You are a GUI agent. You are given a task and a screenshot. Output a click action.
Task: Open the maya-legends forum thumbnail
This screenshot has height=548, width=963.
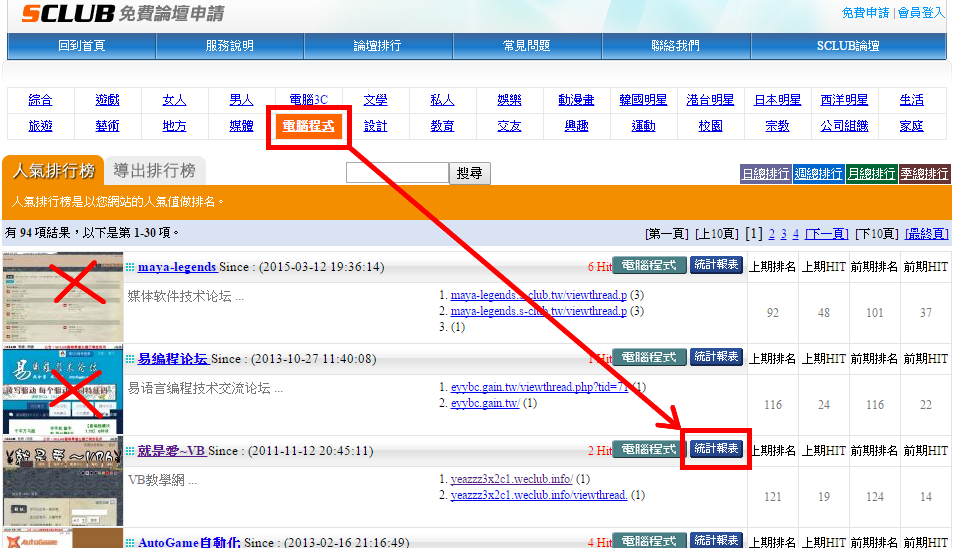pos(61,297)
